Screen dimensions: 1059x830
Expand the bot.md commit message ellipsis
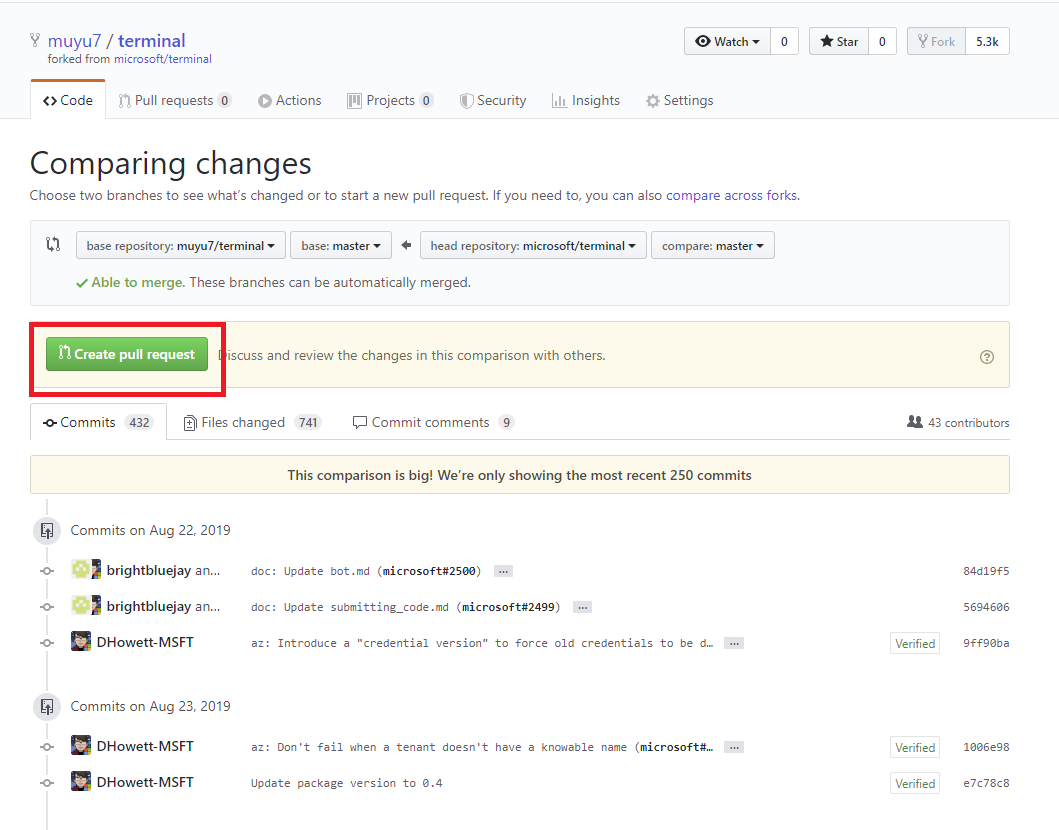[x=503, y=571]
